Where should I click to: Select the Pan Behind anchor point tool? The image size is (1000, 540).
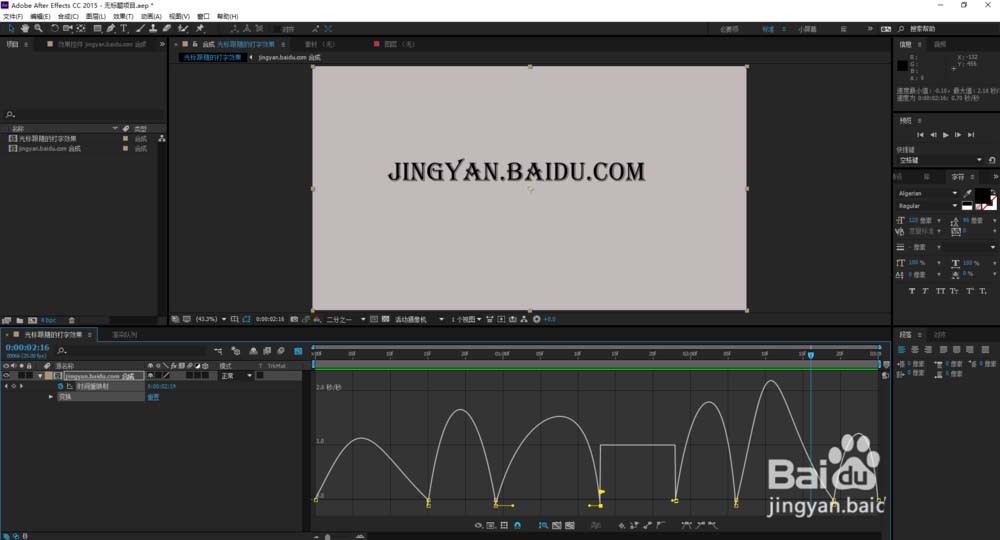point(81,29)
